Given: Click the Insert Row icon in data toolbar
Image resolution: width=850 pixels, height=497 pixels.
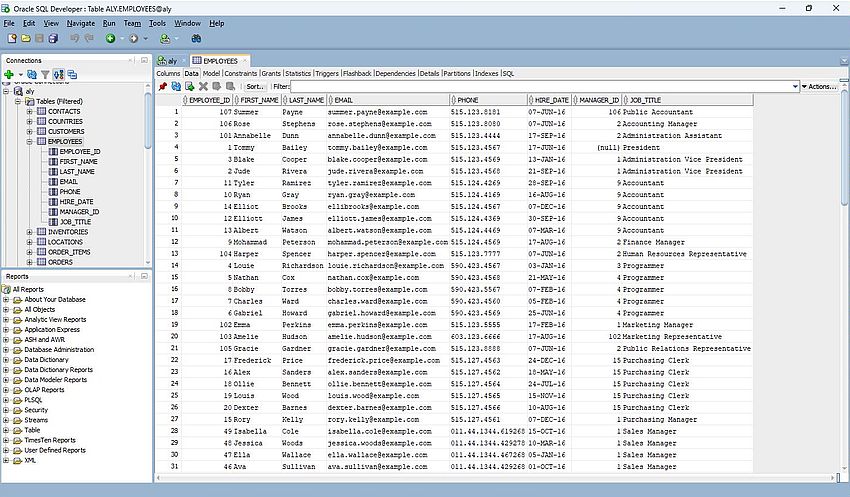Looking at the screenshot, I should (190, 87).
